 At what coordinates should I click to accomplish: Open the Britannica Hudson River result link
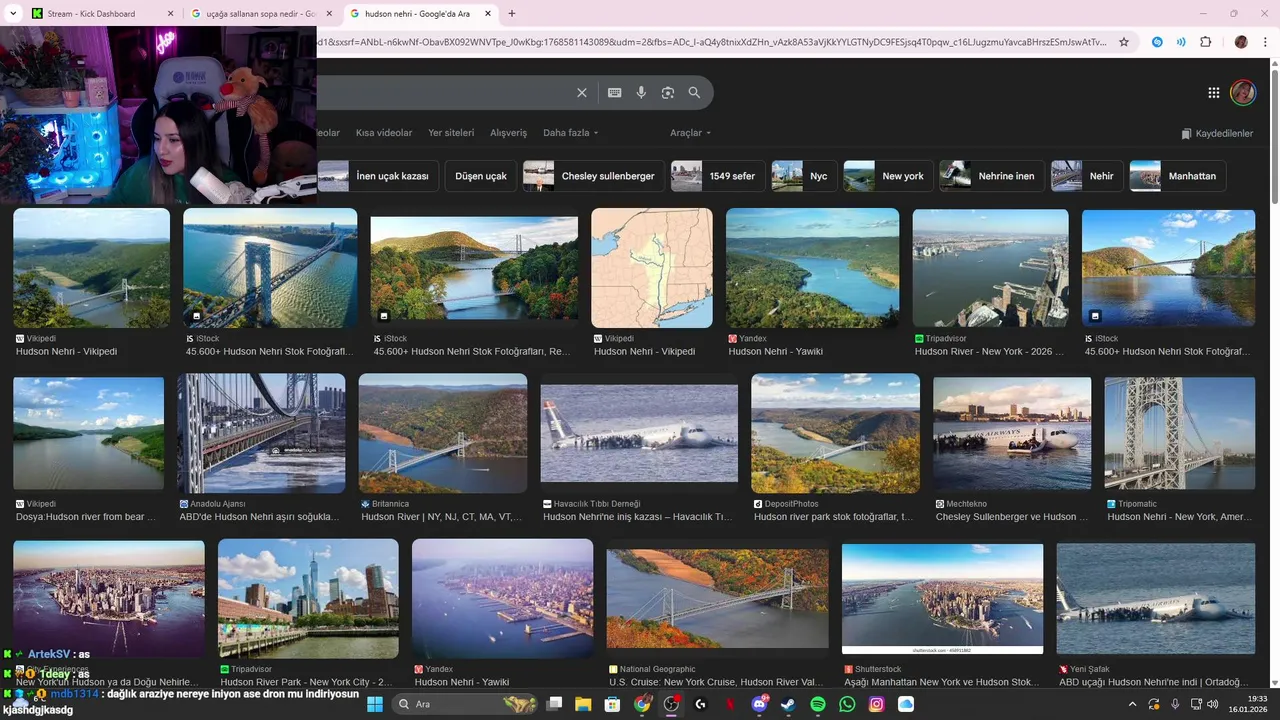[442, 517]
